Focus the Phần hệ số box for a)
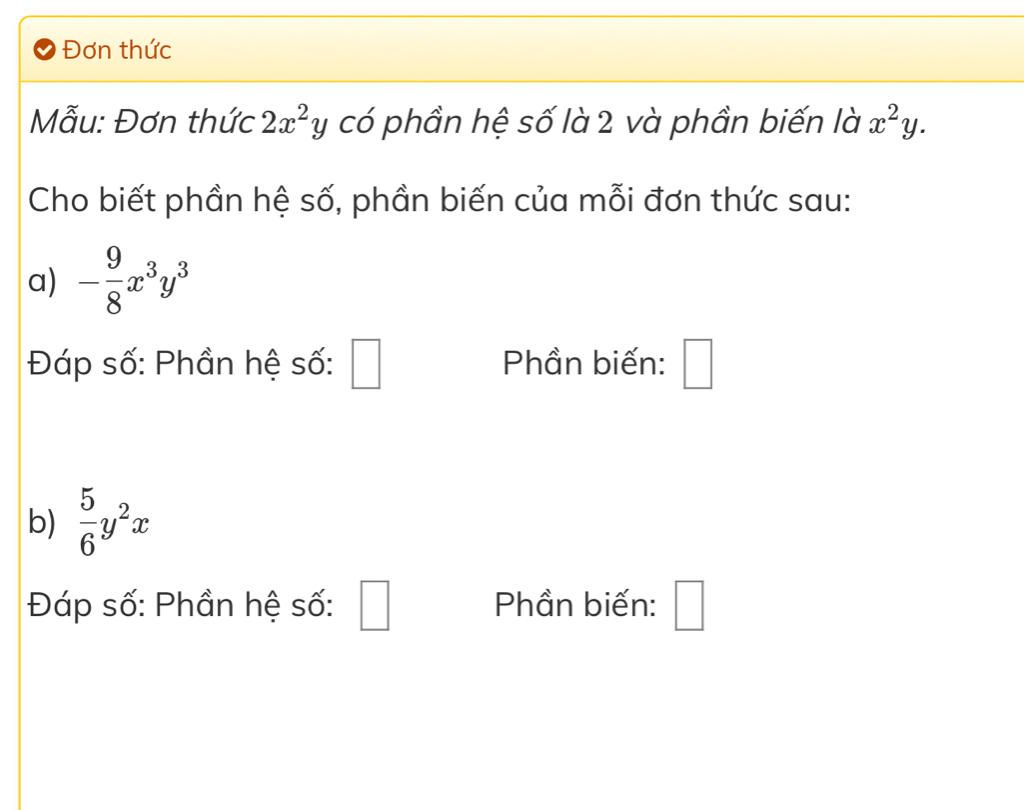The height and width of the screenshot is (810, 1024). pos(366,364)
